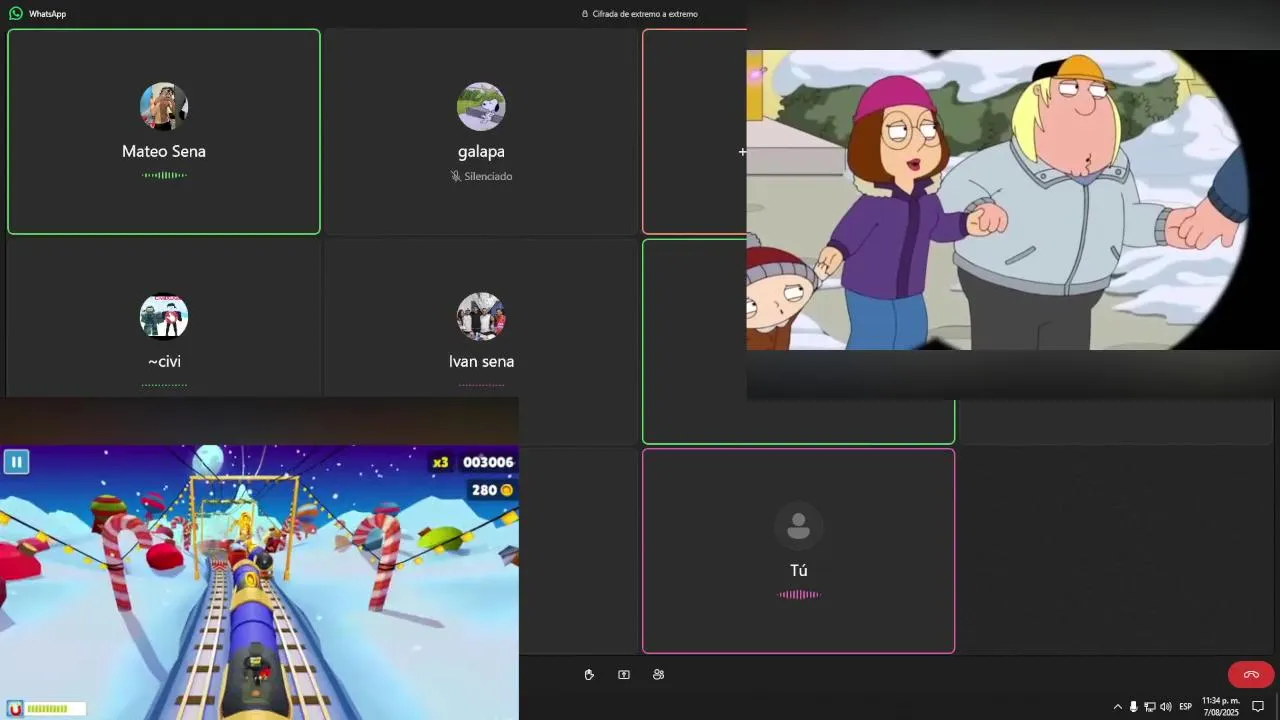This screenshot has width=1280, height=720.
Task: Select Ivan sena's profile picture
Action: pos(481,317)
